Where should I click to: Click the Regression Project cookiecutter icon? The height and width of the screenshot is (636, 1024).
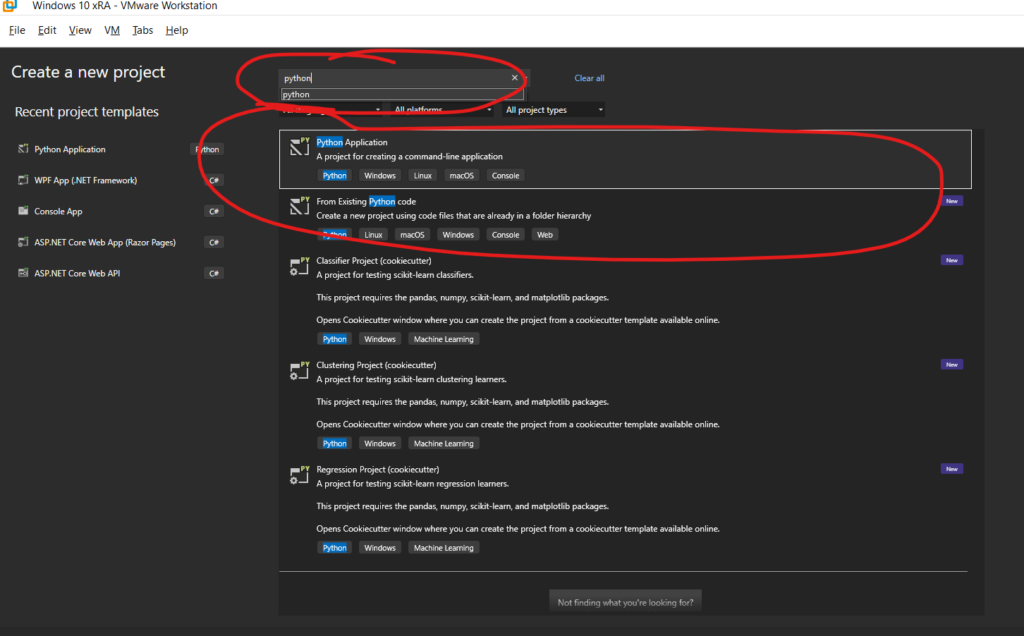300,473
